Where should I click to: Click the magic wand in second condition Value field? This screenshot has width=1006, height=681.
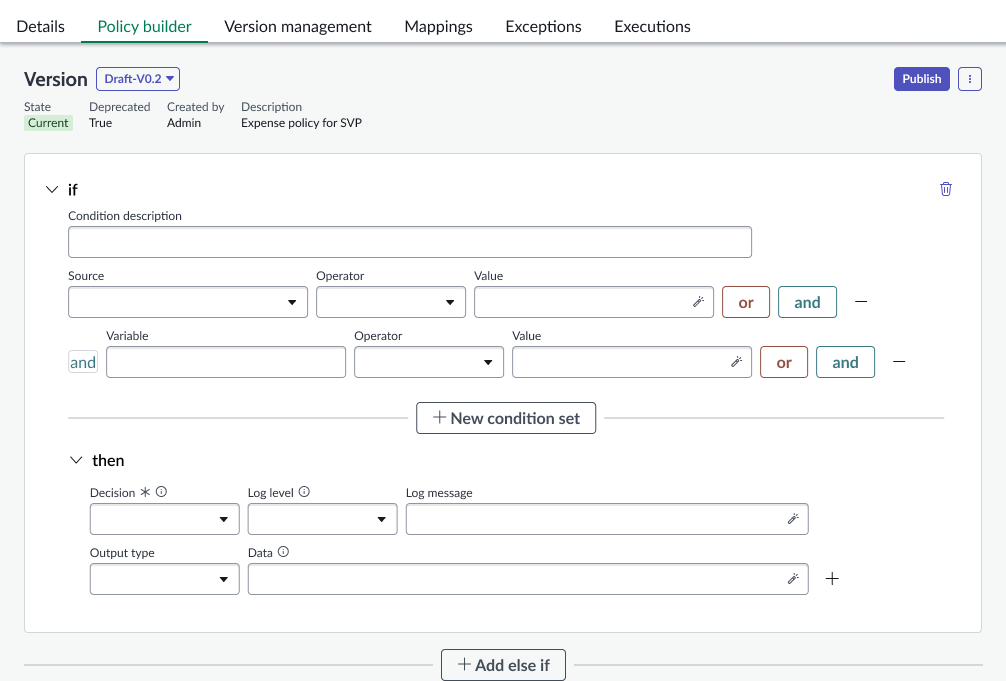click(737, 362)
